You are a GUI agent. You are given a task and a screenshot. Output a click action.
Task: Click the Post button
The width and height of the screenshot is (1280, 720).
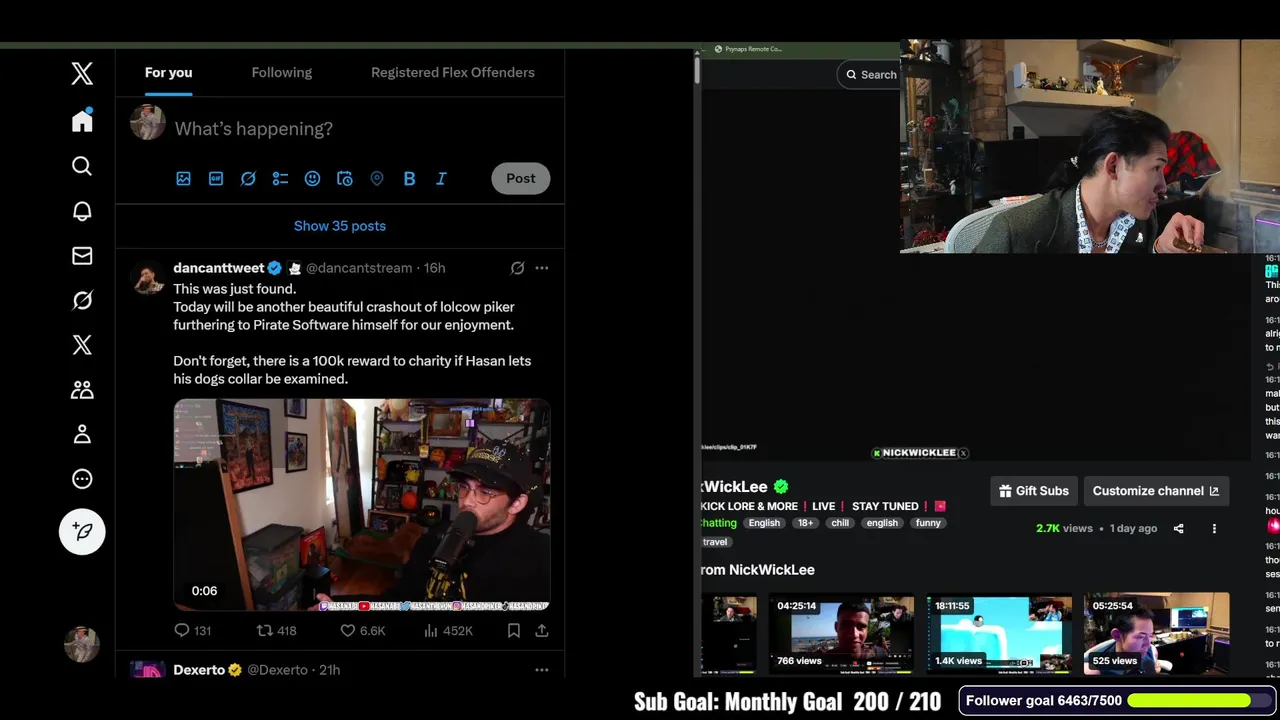521,178
